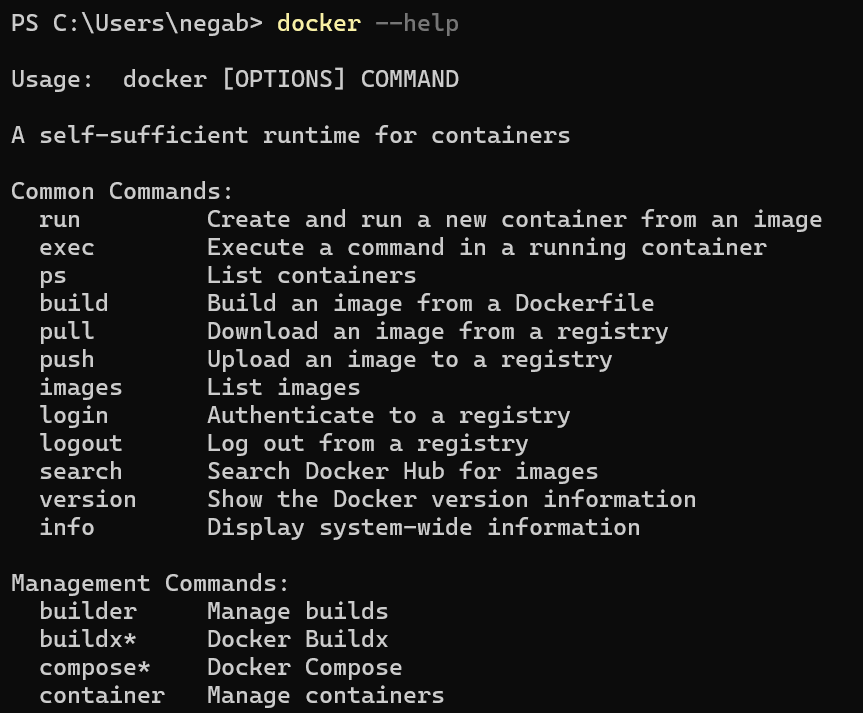This screenshot has height=713, width=863.
Task: Click the 'pull' command name
Action: 67,332
